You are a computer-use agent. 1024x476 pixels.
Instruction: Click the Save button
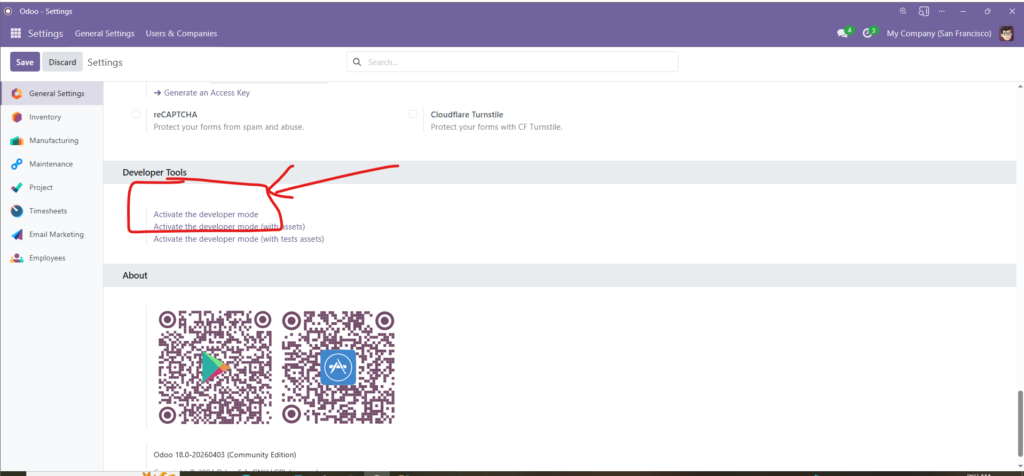click(x=25, y=62)
